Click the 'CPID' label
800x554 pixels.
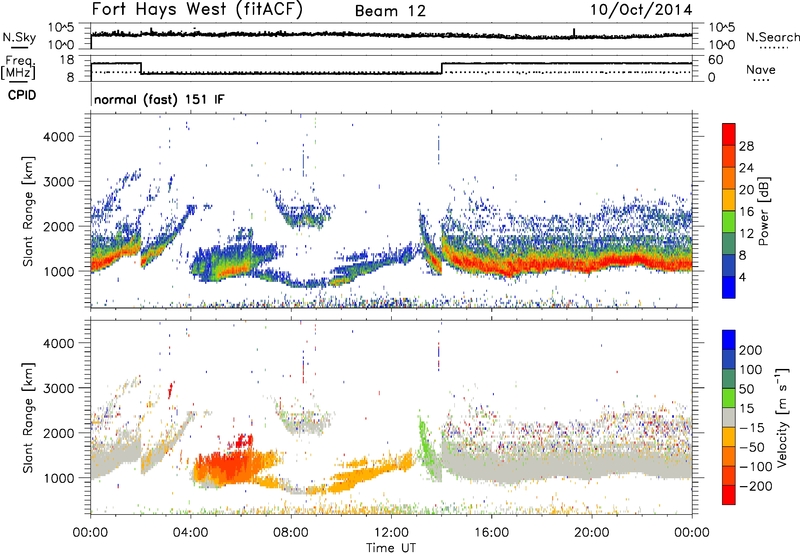(x=22, y=95)
